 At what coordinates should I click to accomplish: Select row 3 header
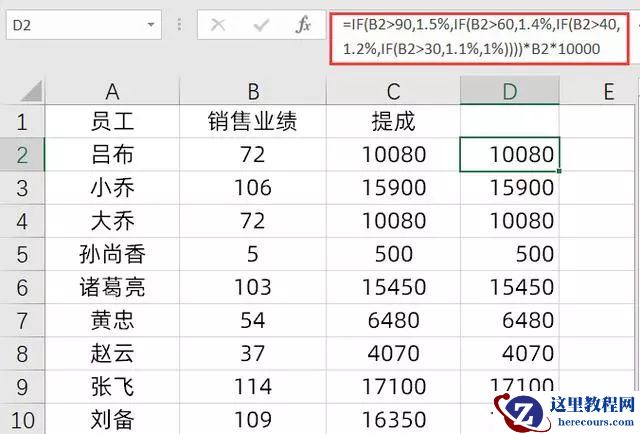(22, 188)
